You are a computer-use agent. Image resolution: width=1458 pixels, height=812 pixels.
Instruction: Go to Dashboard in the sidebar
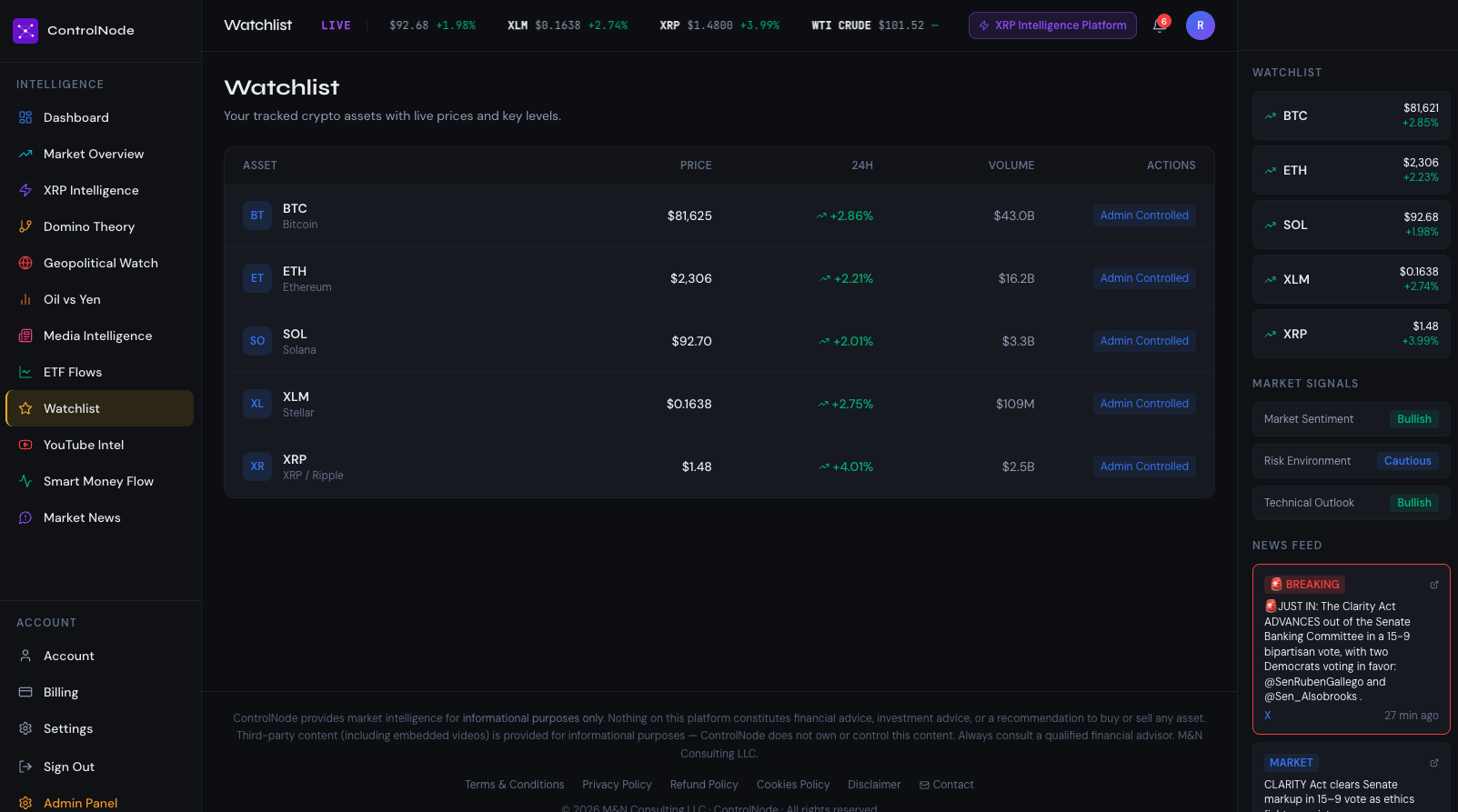(x=100, y=117)
